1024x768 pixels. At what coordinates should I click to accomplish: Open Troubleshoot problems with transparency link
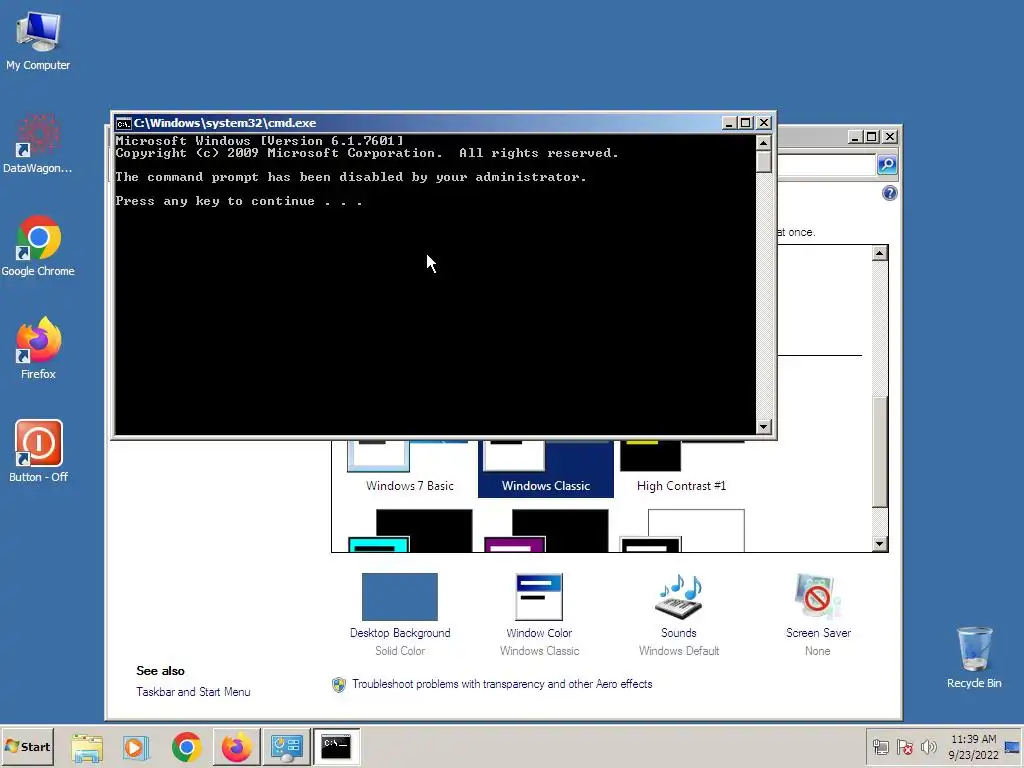(502, 684)
